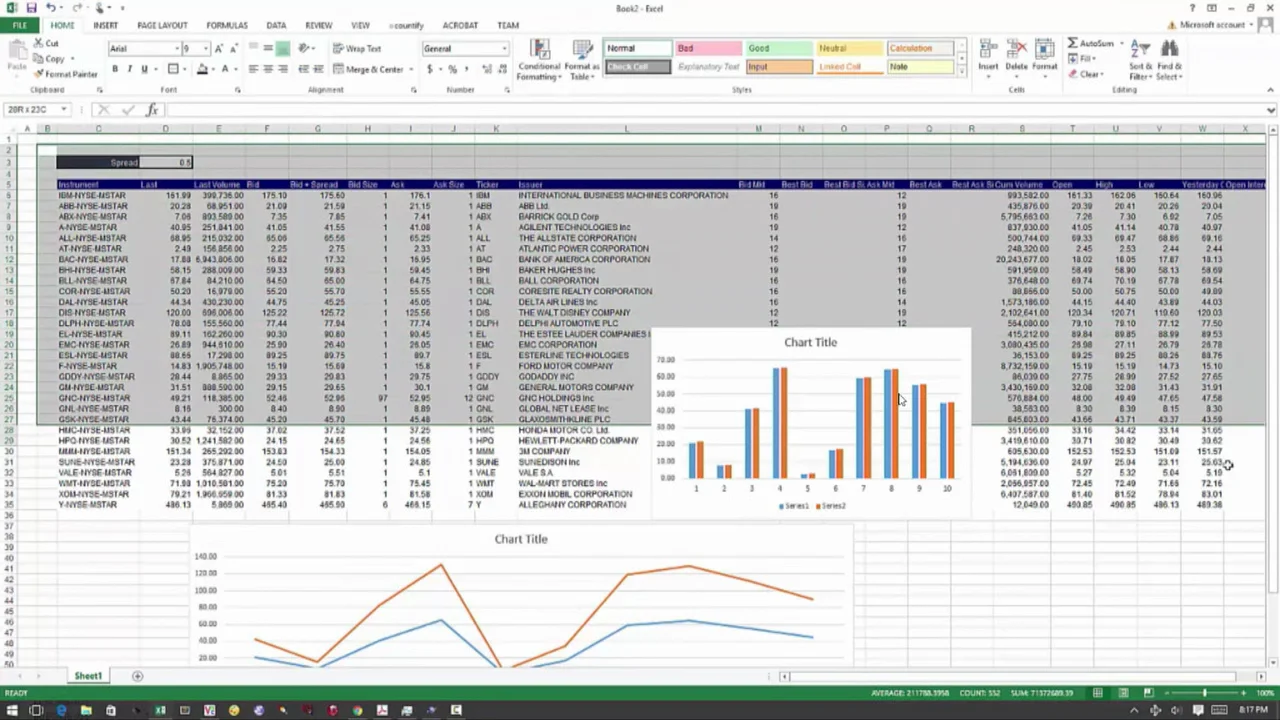Open the INSERT ribbon tab
Viewport: 1280px width, 720px height.
click(105, 25)
